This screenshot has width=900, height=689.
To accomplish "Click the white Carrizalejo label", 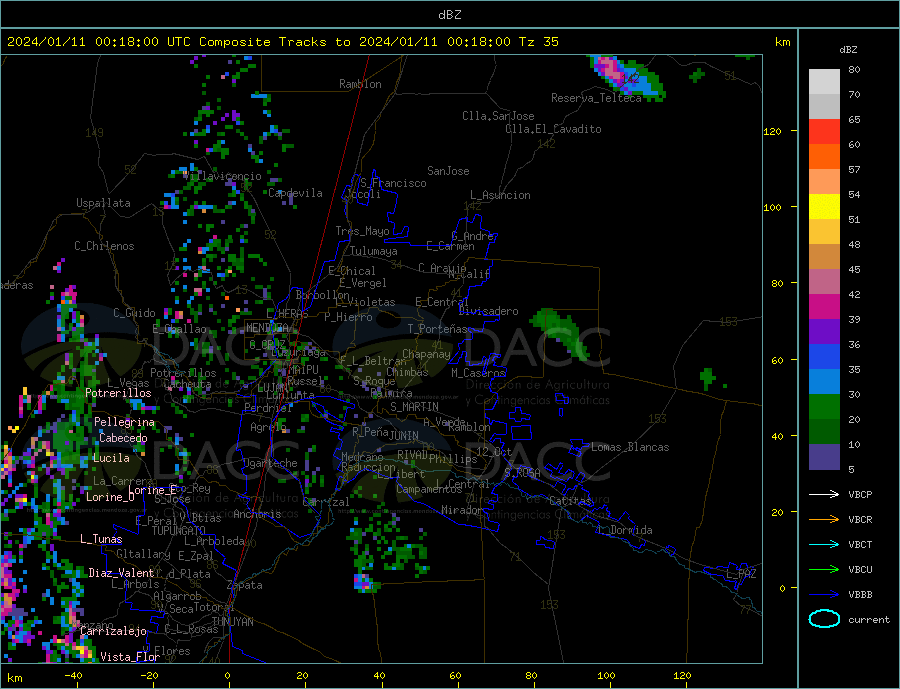I will (x=113, y=632).
